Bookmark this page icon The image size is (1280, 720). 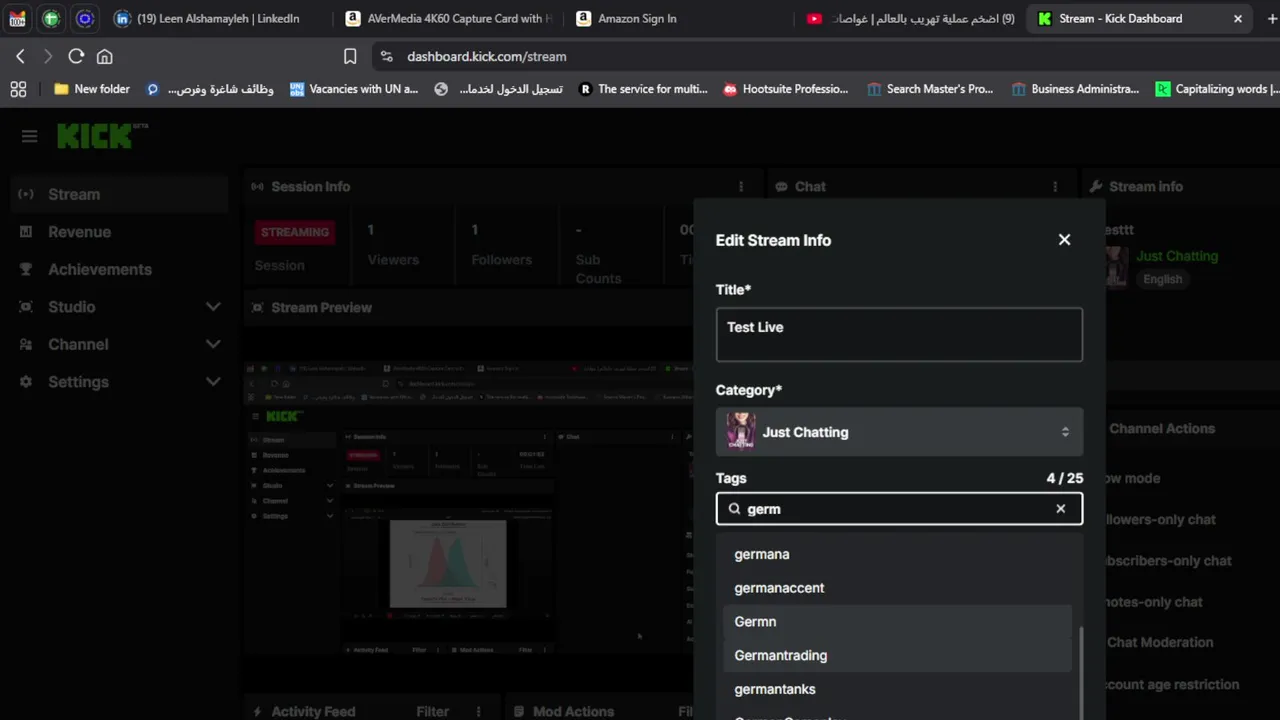(x=350, y=57)
